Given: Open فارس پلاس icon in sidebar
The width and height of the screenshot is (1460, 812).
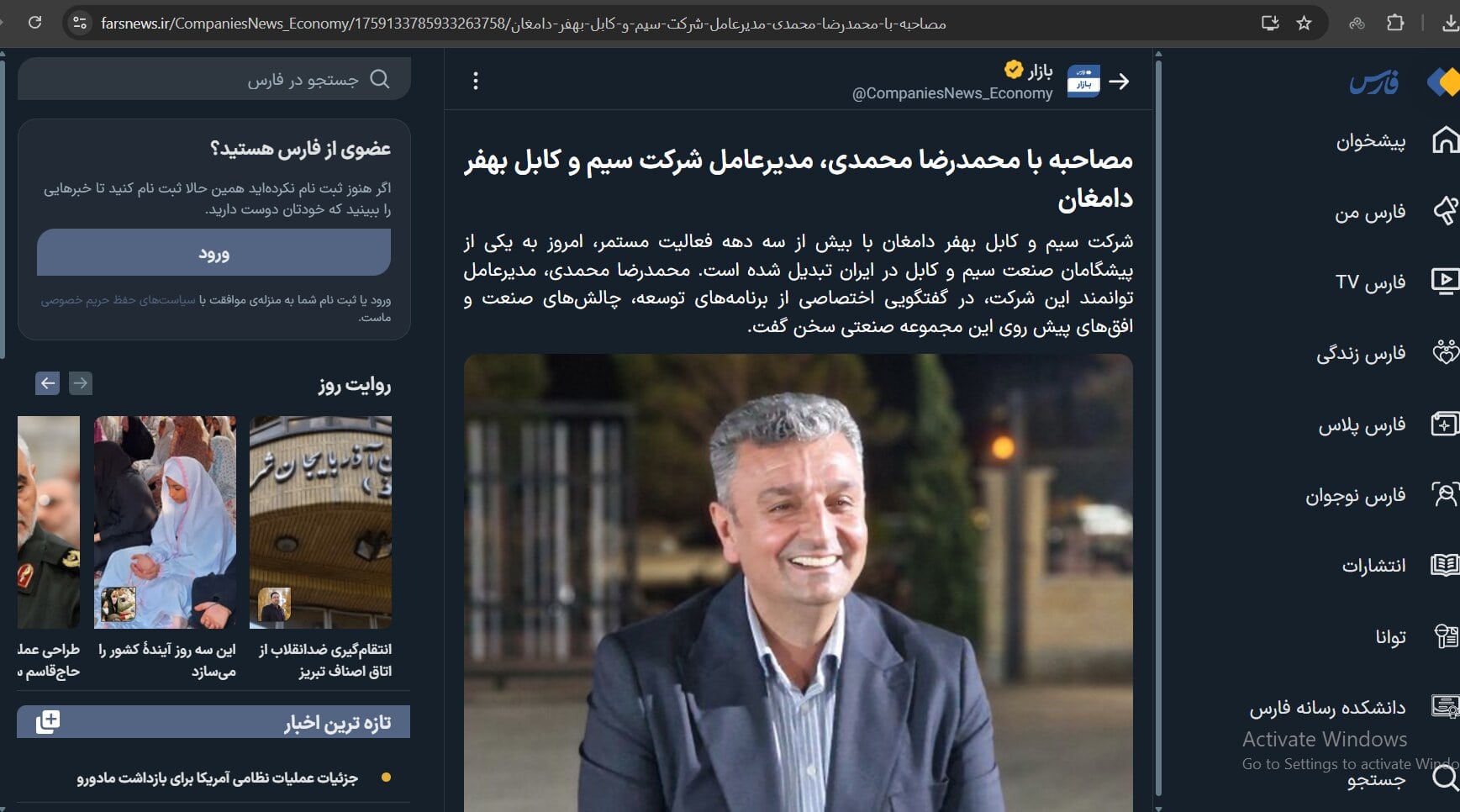Looking at the screenshot, I should (x=1445, y=424).
